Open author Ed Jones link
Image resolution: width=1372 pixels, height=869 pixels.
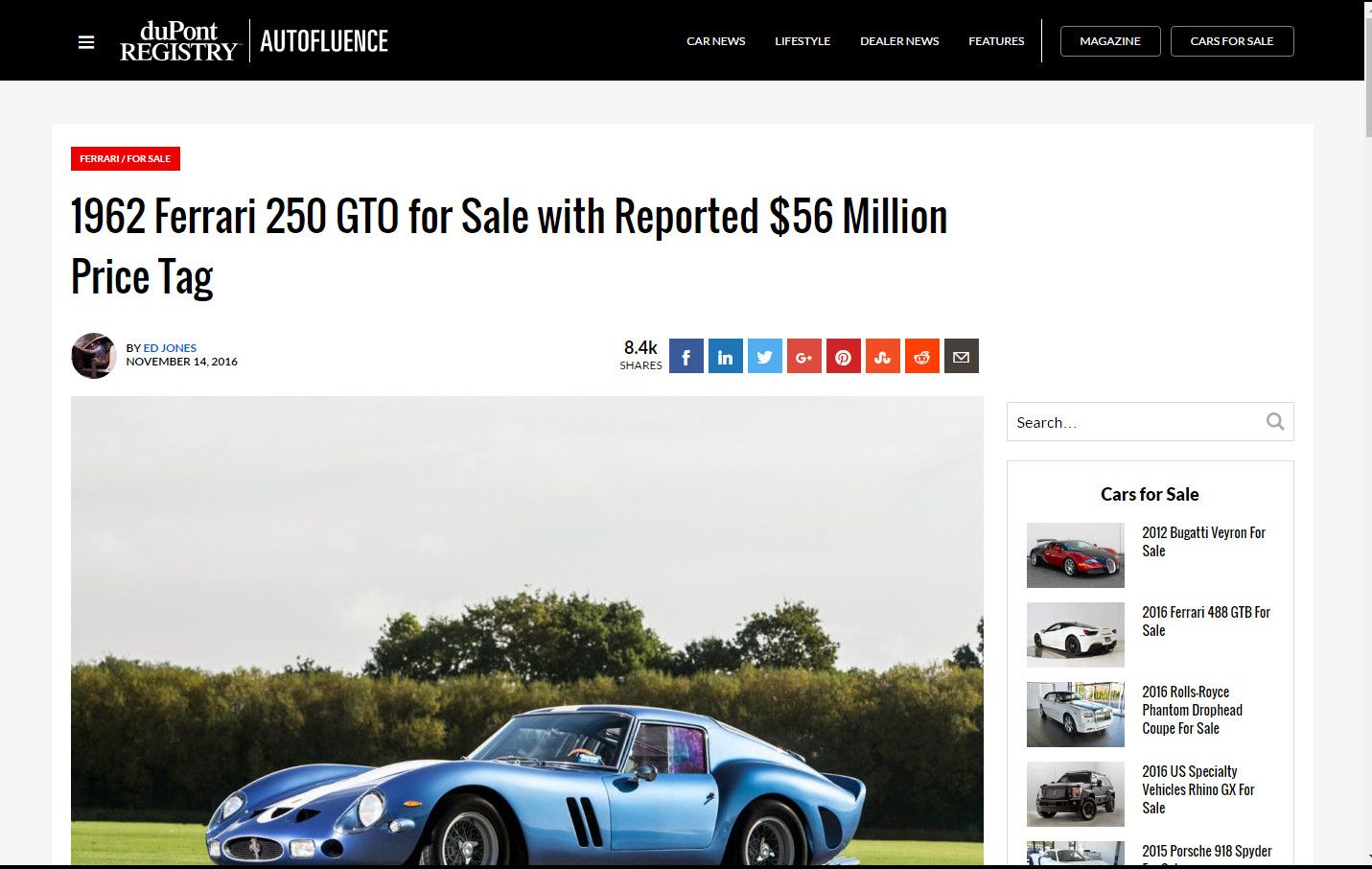click(x=170, y=348)
